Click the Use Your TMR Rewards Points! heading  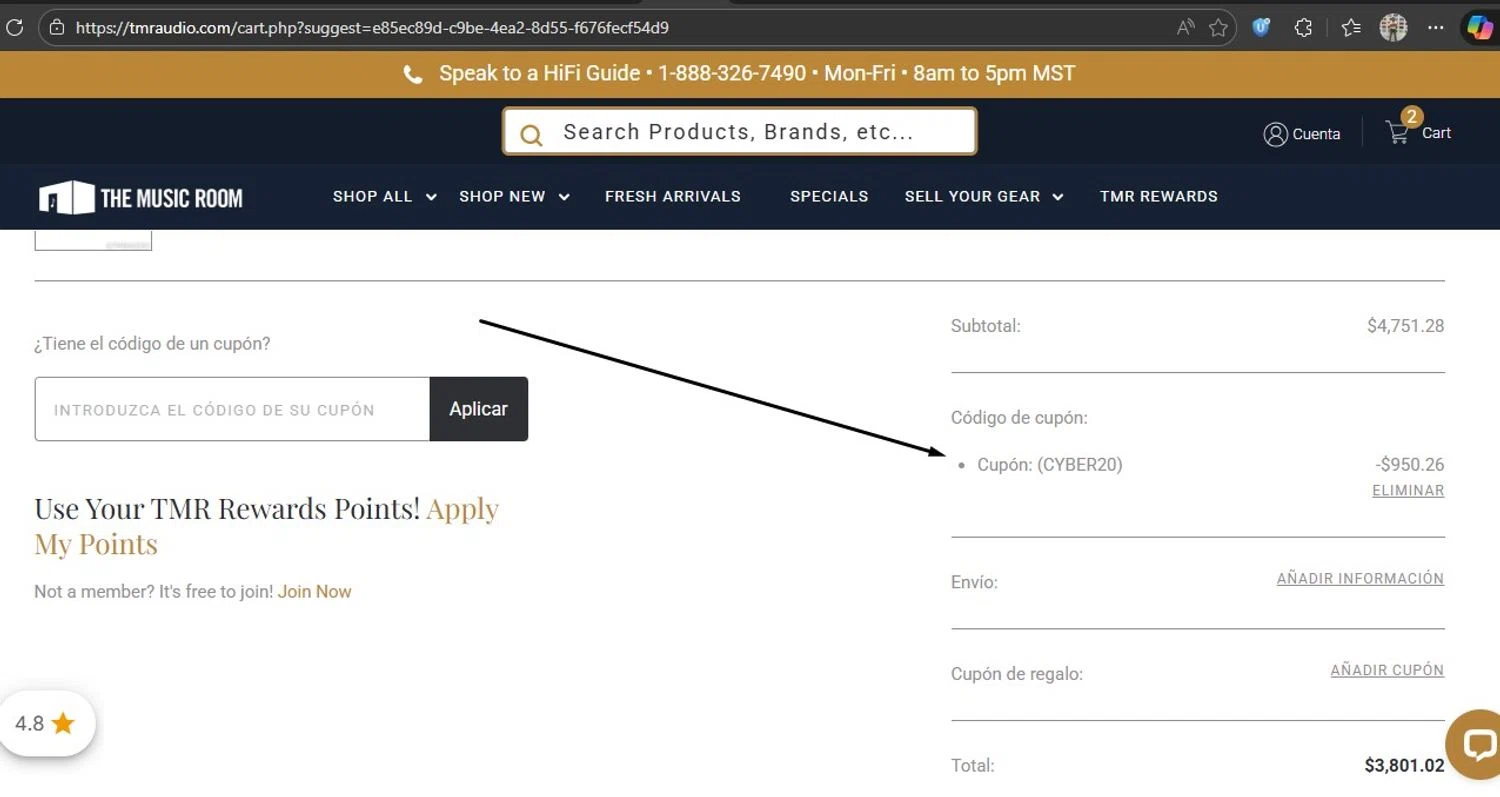[x=227, y=509]
